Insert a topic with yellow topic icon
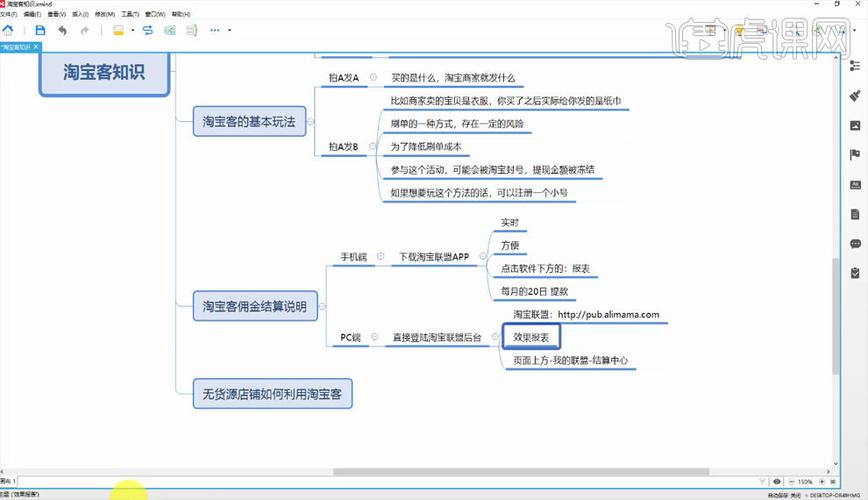Screen dimensions: 868x500 (x=118, y=30)
